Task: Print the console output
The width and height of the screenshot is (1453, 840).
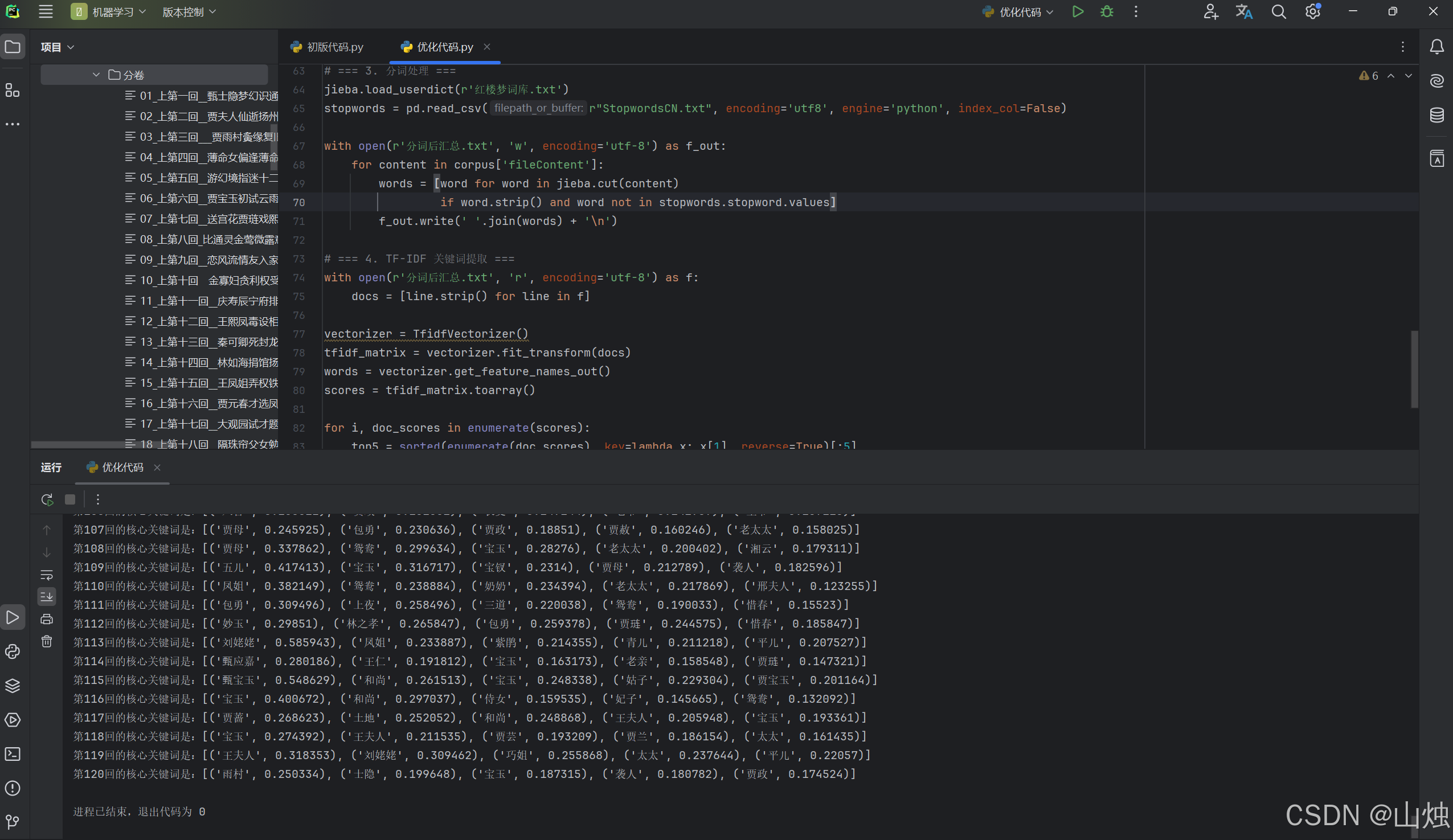Action: tap(47, 619)
